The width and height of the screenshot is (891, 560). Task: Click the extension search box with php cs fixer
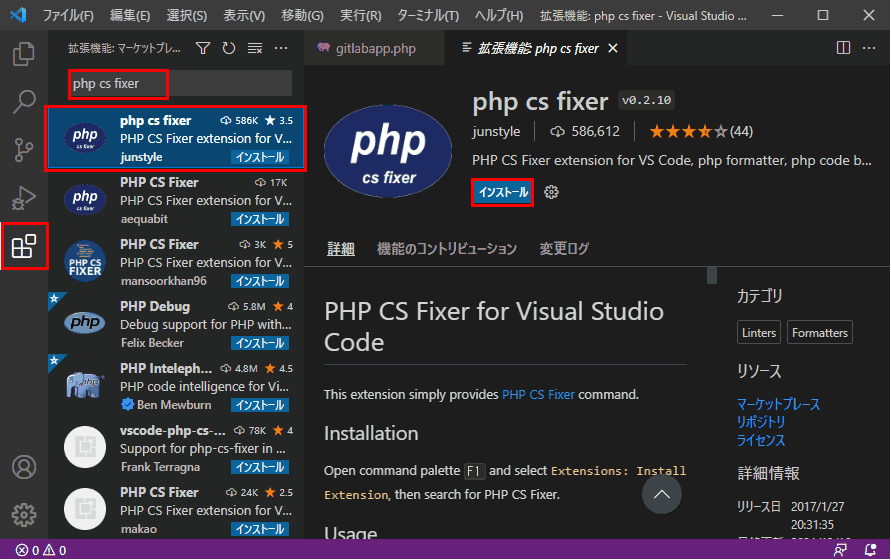coord(180,84)
